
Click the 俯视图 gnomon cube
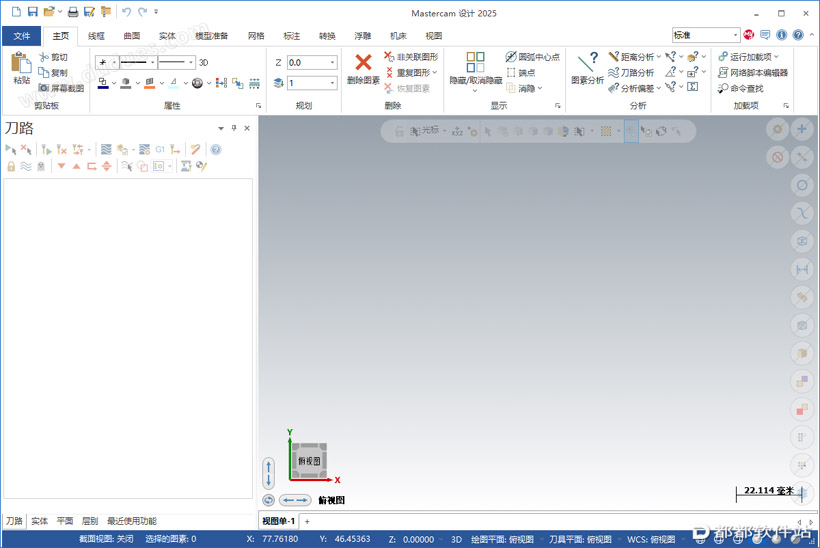tap(310, 461)
